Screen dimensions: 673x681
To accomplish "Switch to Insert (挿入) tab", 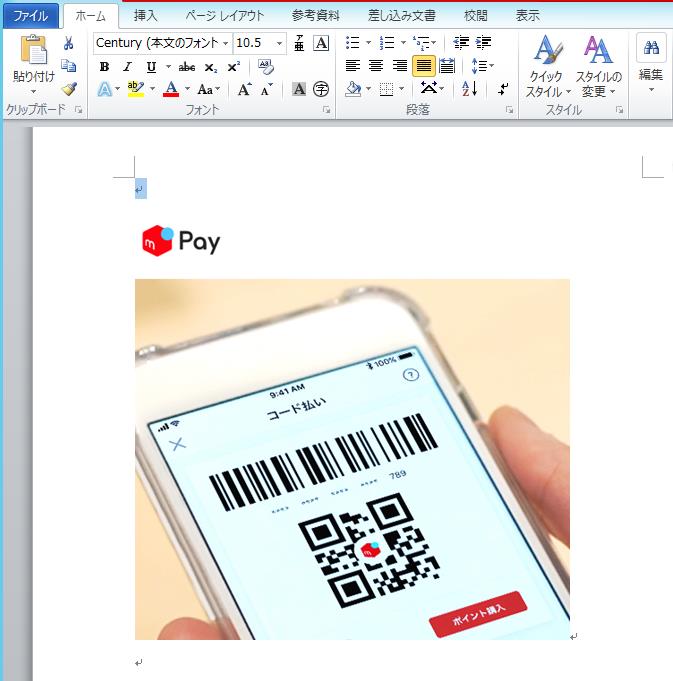I will tap(145, 16).
